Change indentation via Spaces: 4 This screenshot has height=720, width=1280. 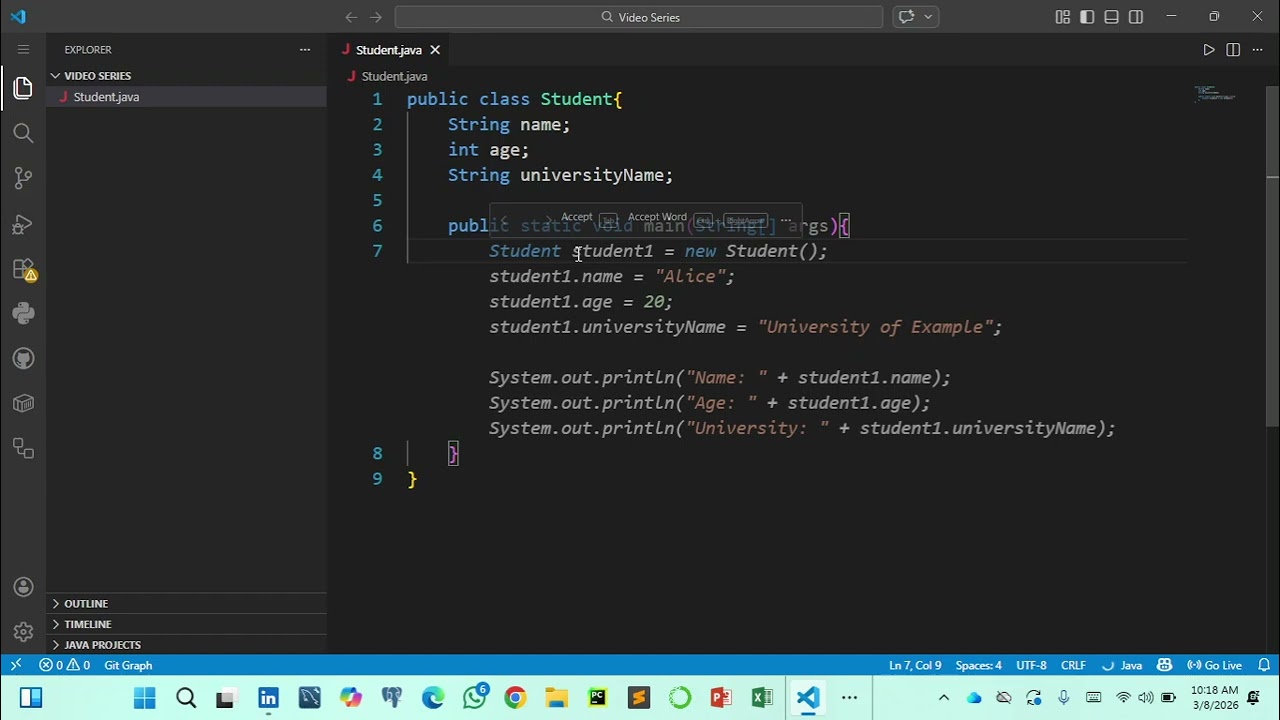[978, 665]
